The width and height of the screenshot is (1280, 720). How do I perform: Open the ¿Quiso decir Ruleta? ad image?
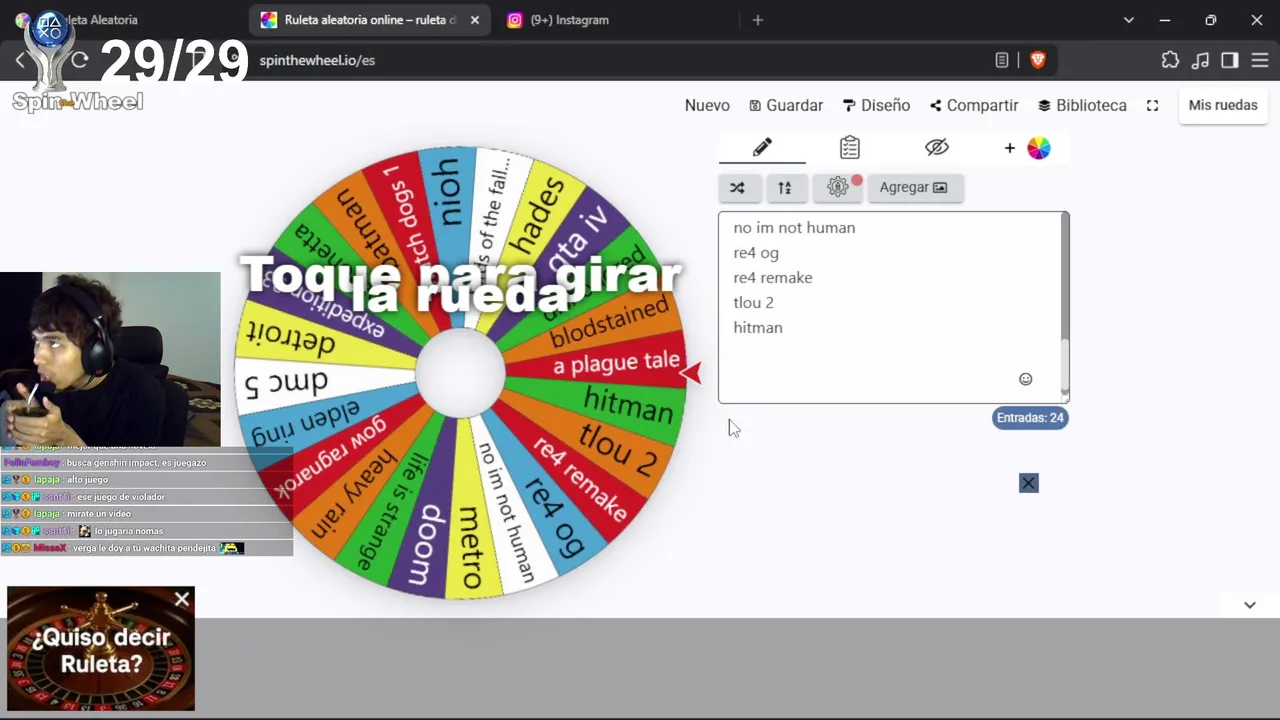101,649
